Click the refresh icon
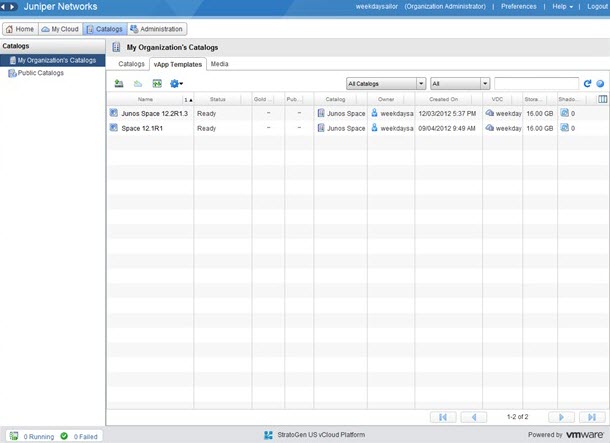Viewport: 610px width, 443px height. click(587, 83)
